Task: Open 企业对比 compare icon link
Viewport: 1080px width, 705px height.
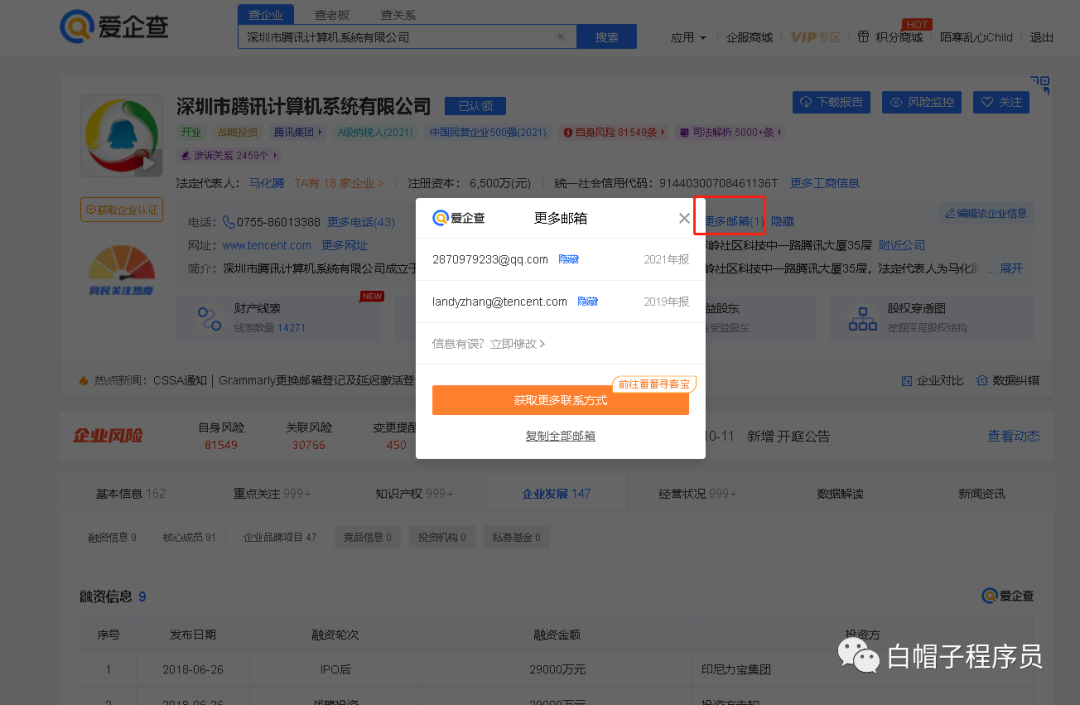Action: tap(932, 381)
